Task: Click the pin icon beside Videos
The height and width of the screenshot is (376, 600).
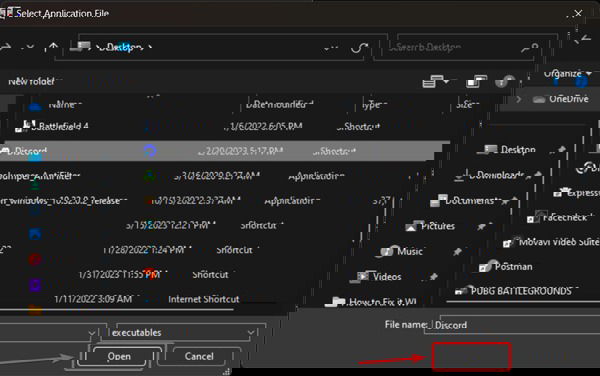Action: coord(433,276)
